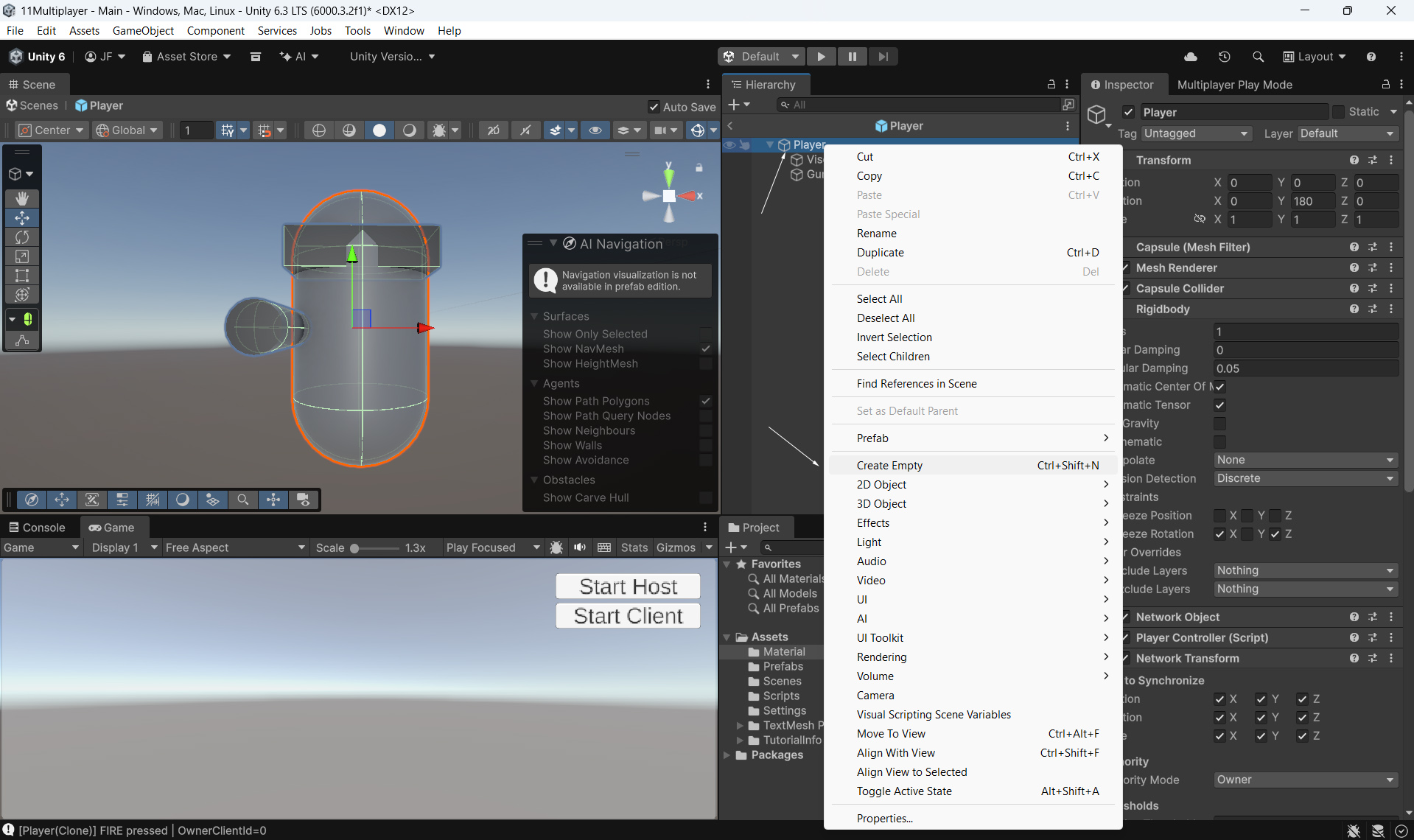Click the Start Host button
Screen dimensions: 1414x840
coord(628,587)
